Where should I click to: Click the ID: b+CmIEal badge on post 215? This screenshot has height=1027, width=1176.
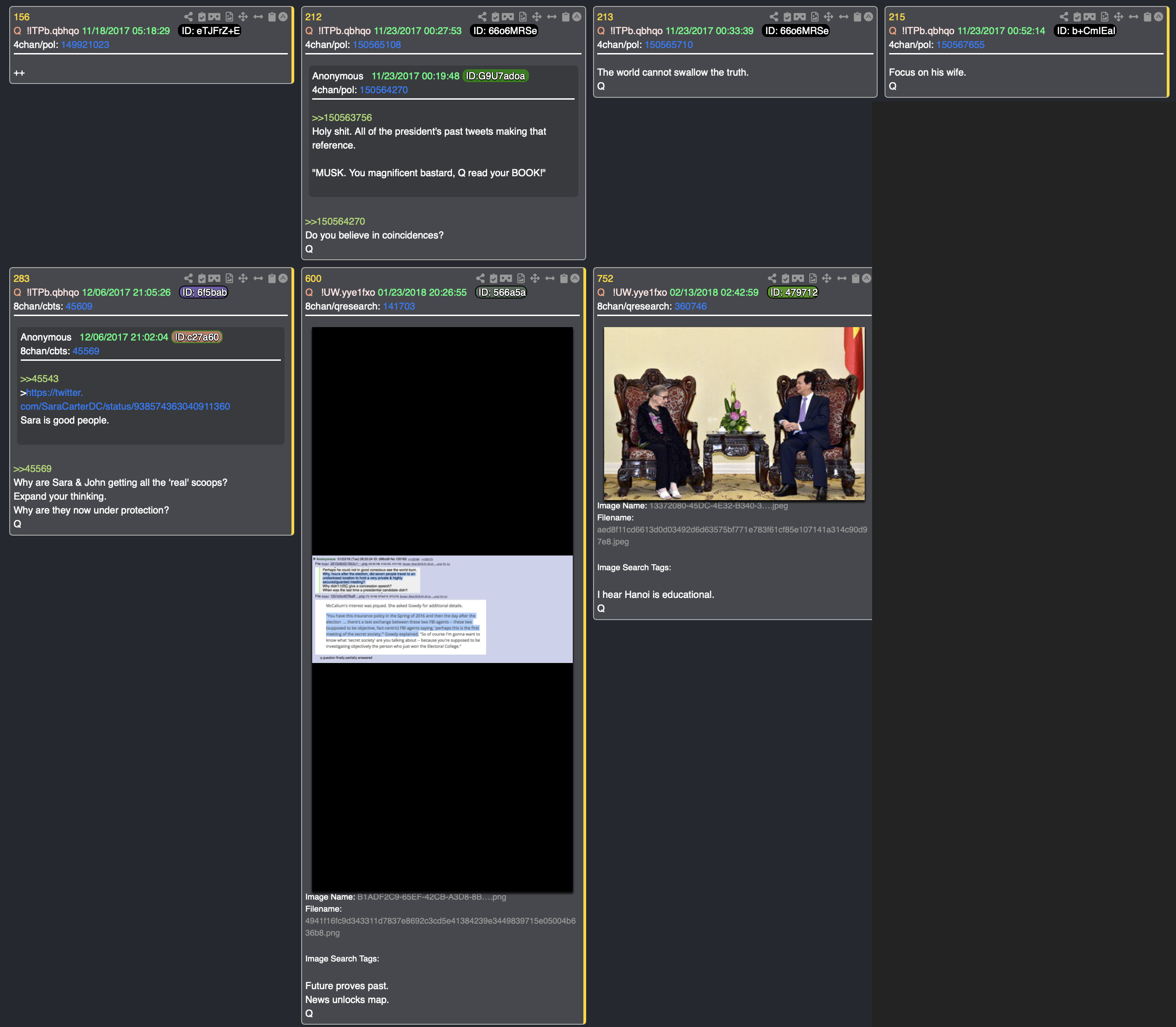click(1086, 31)
